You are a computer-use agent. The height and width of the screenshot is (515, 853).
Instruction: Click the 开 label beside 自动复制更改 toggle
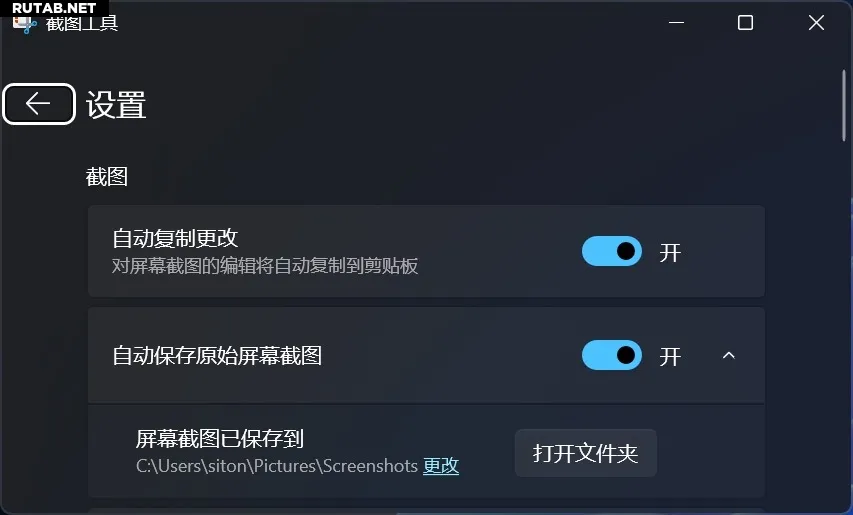click(x=670, y=252)
